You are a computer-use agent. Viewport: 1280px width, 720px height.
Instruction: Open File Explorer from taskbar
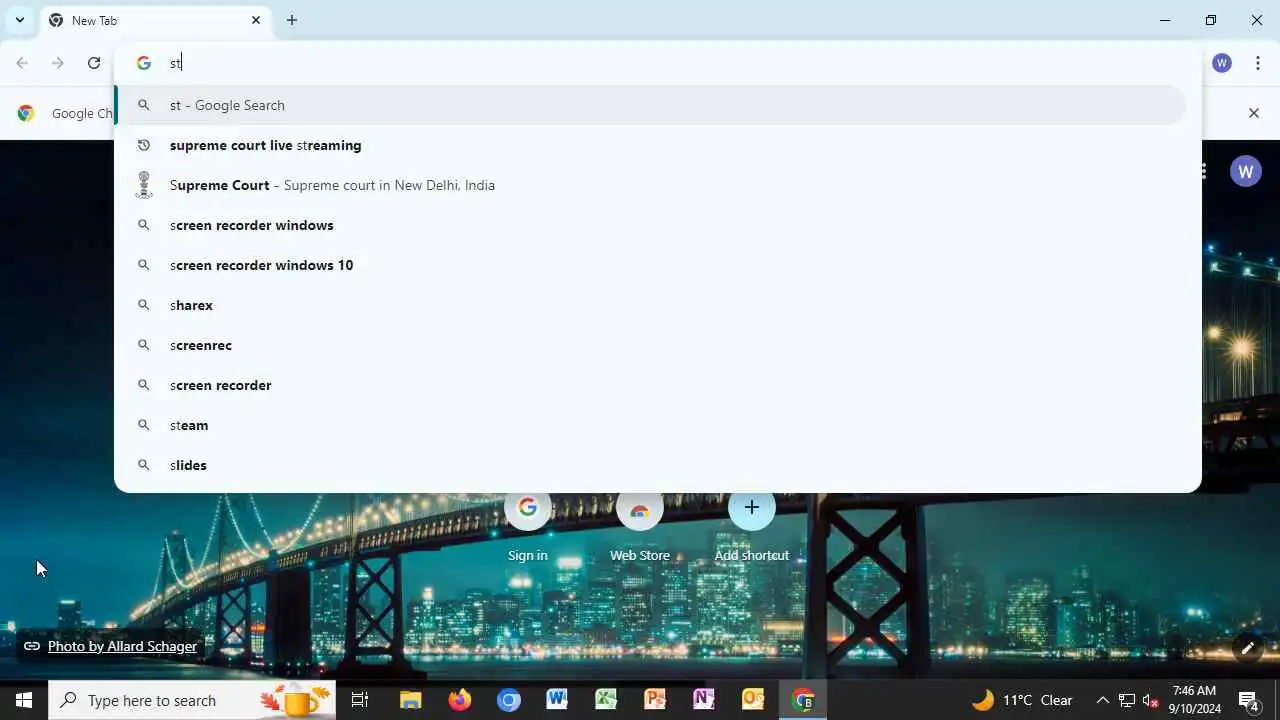pos(410,700)
